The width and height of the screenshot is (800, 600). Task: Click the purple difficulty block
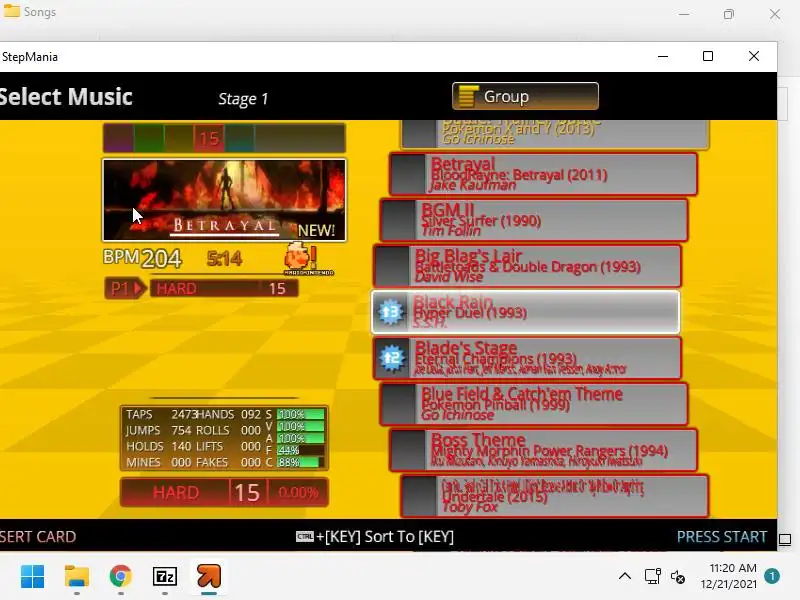click(x=119, y=138)
